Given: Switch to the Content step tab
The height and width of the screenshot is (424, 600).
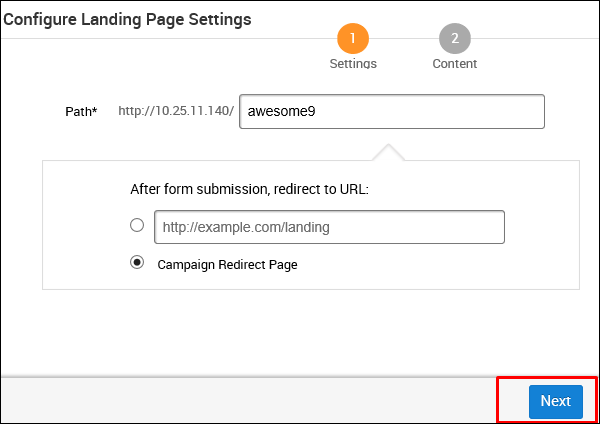Looking at the screenshot, I should click(x=455, y=63).
